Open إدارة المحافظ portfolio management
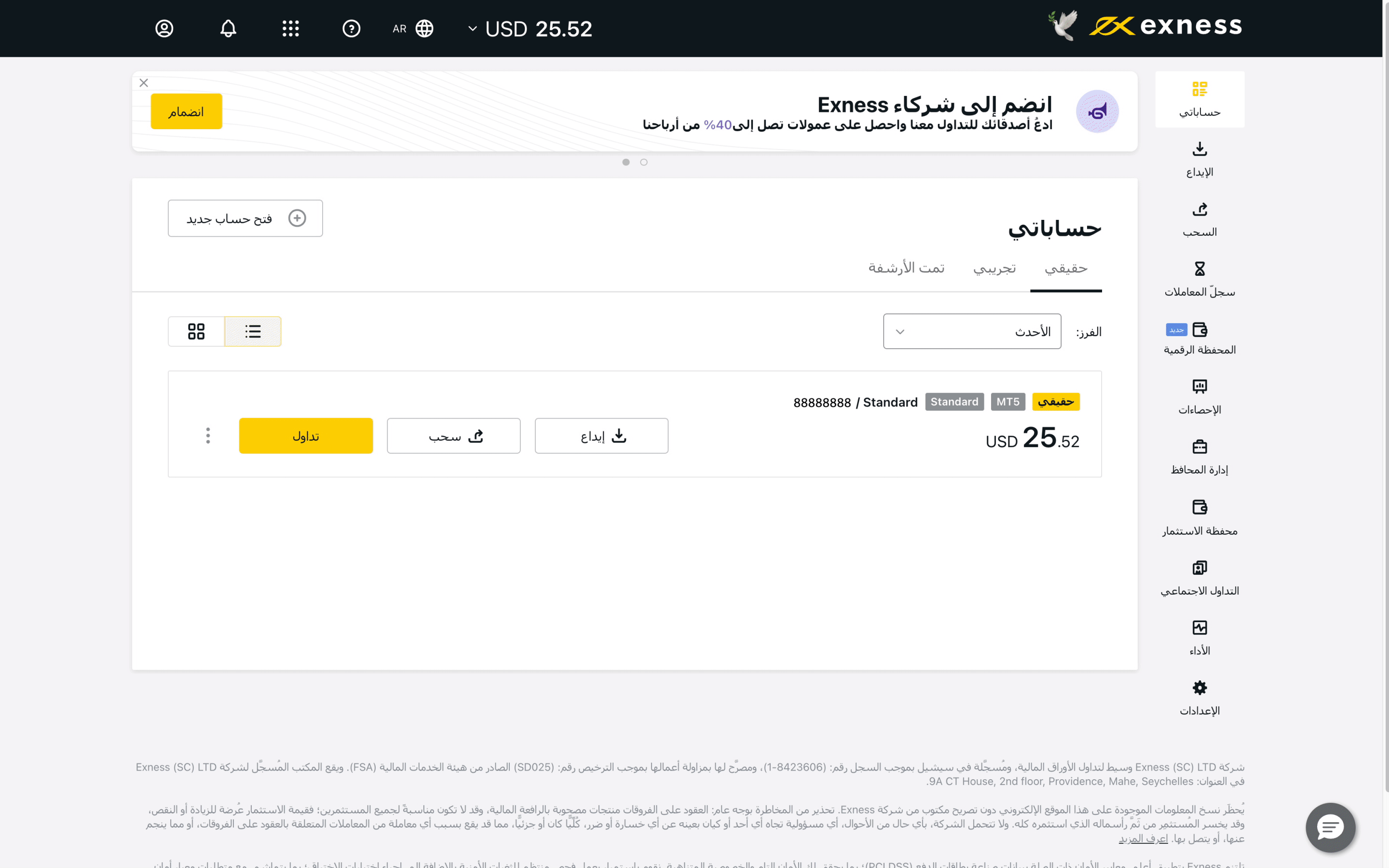 1199,458
